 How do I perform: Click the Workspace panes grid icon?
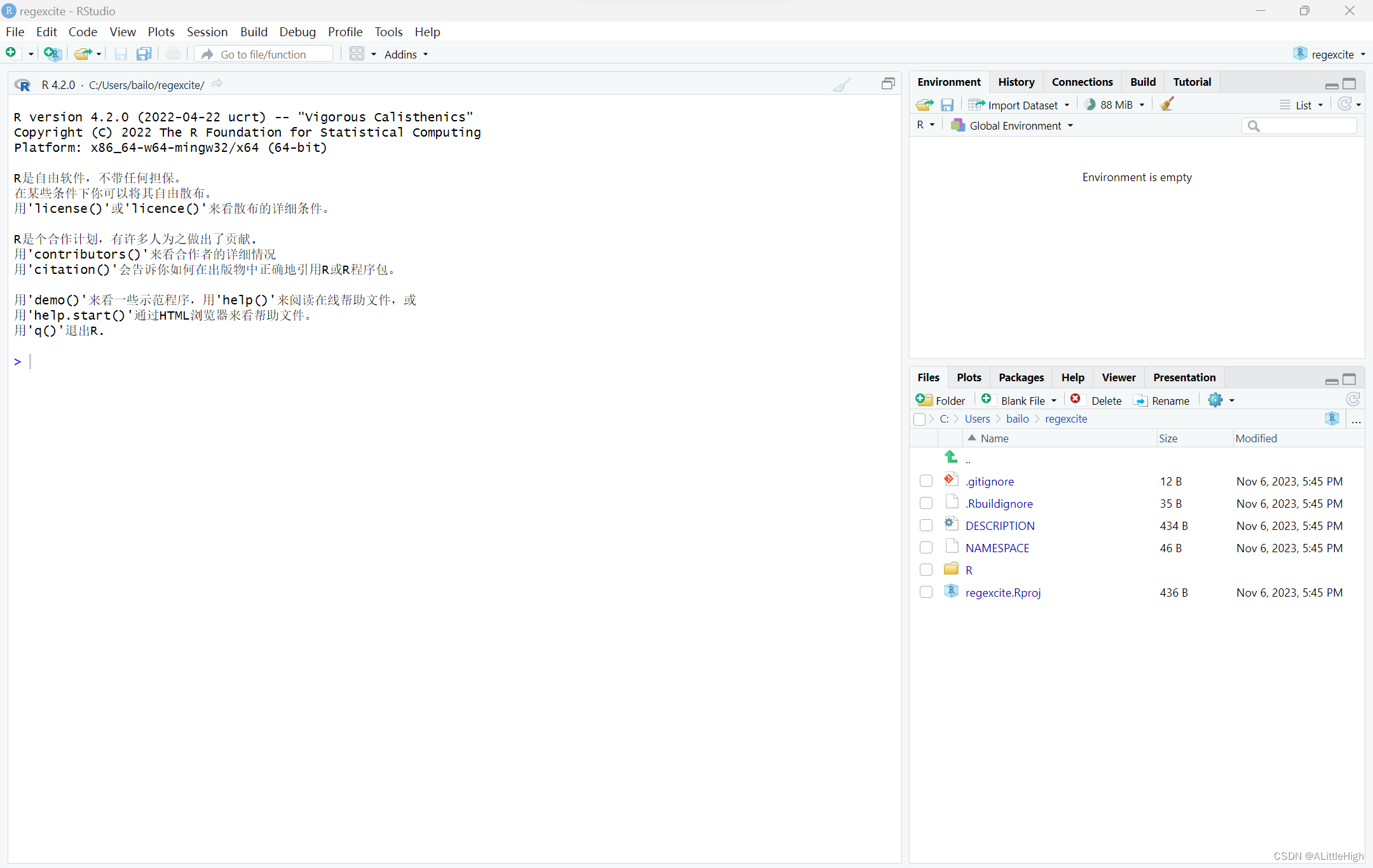coord(357,54)
